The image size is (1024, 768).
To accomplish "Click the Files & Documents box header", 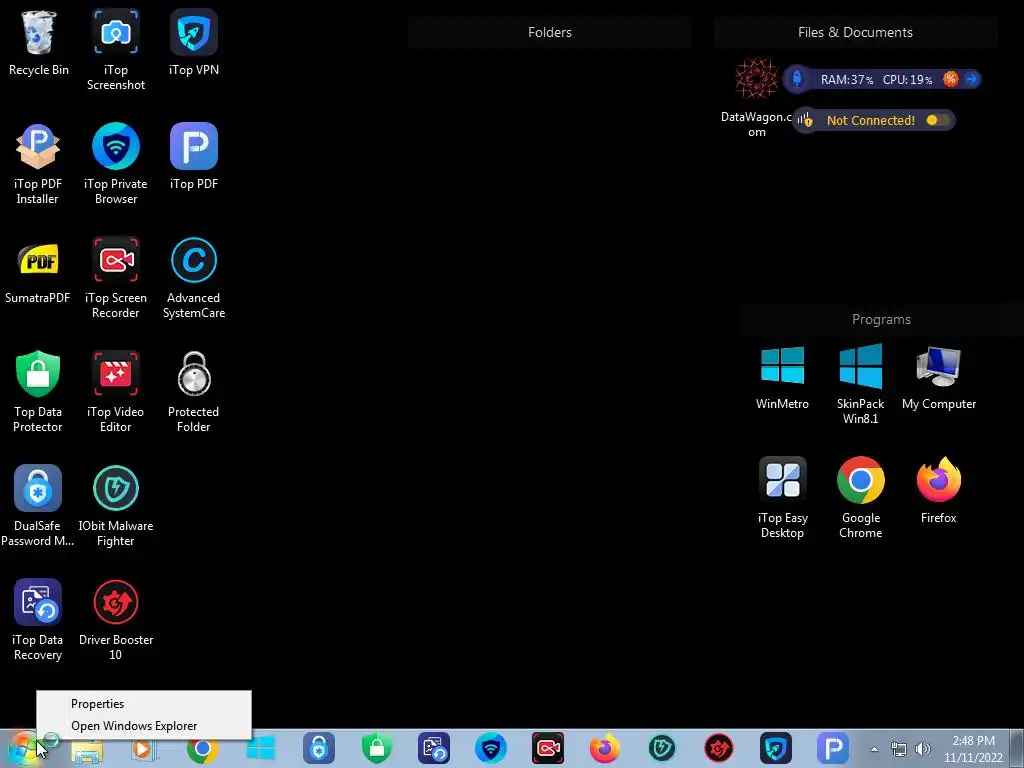I will coord(855,33).
